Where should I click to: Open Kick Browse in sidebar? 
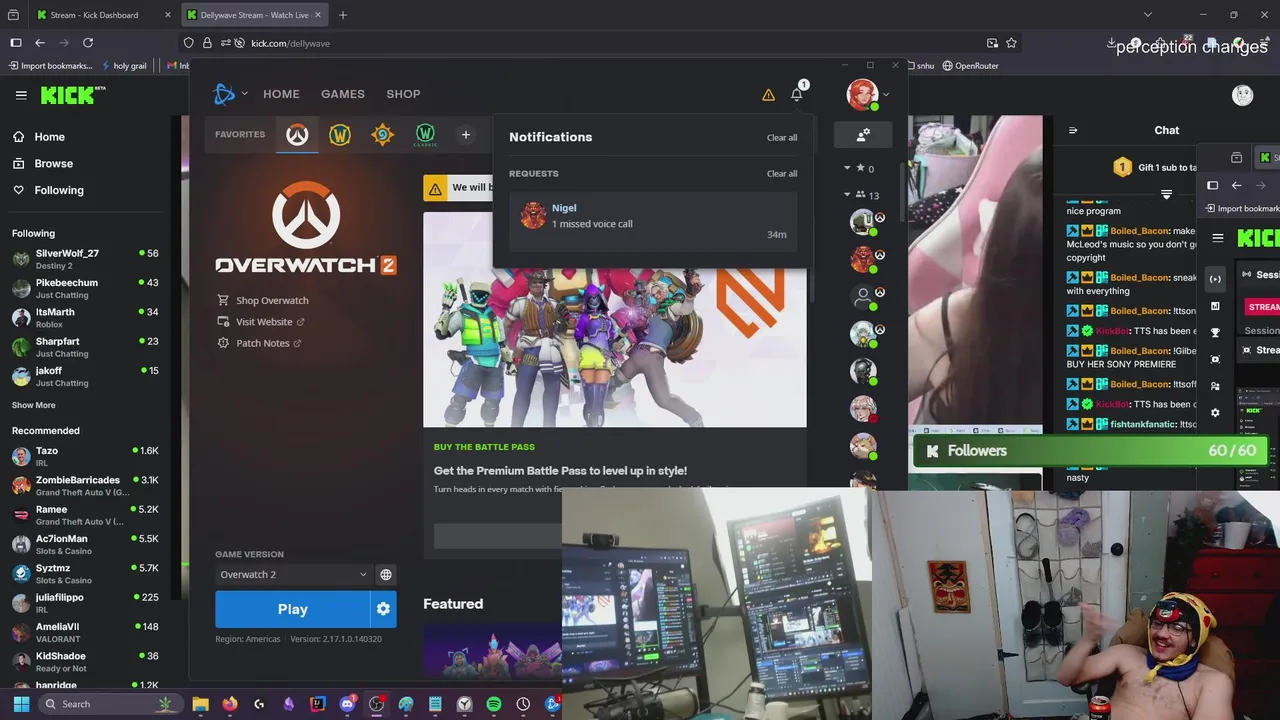point(54,163)
